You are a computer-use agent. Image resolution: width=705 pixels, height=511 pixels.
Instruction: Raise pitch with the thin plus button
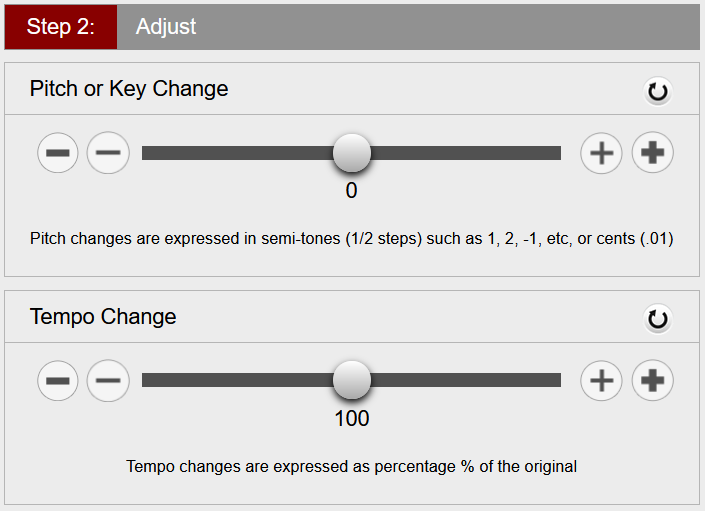(x=602, y=153)
